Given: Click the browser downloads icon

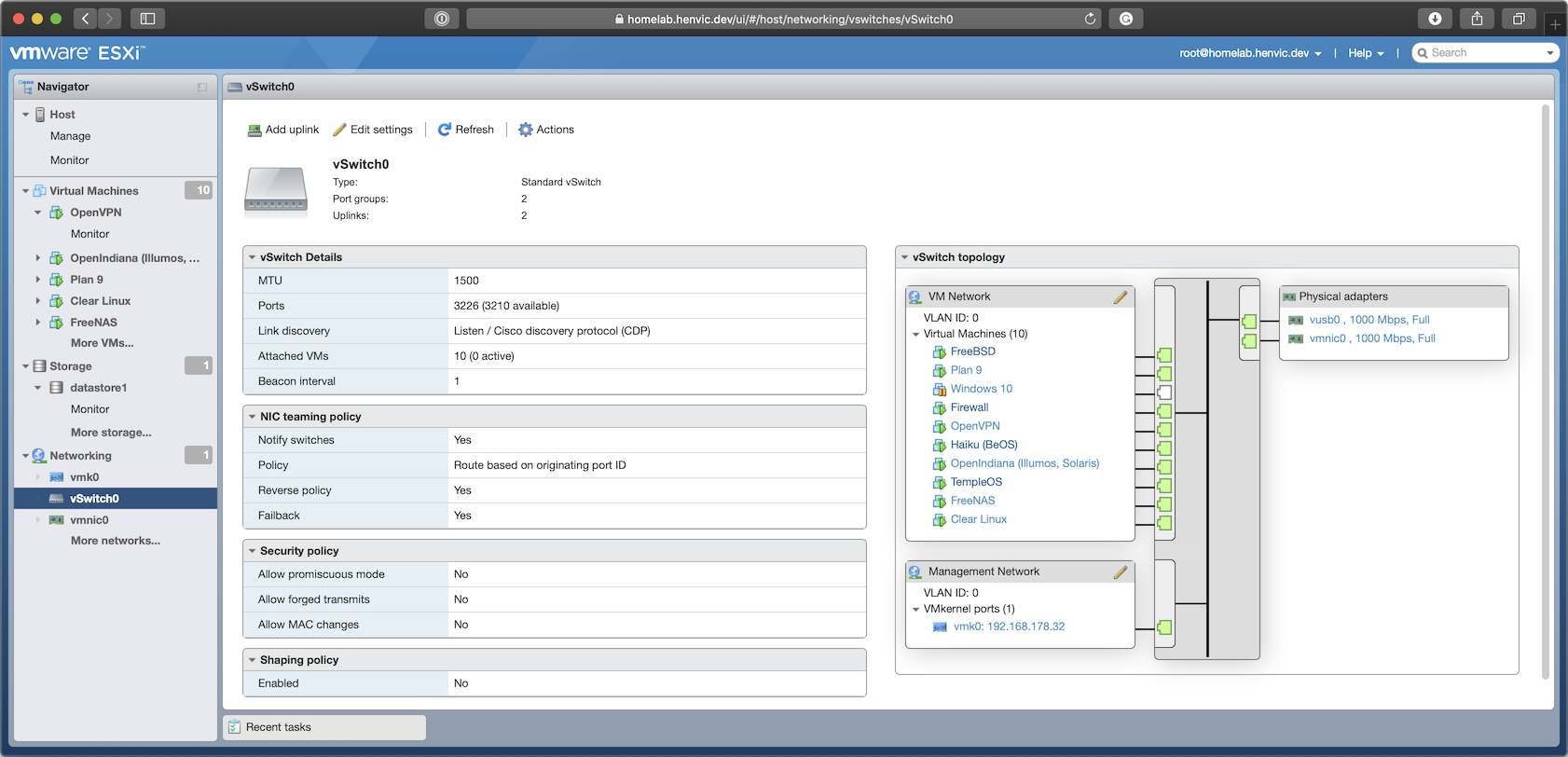Looking at the screenshot, I should 1435,19.
